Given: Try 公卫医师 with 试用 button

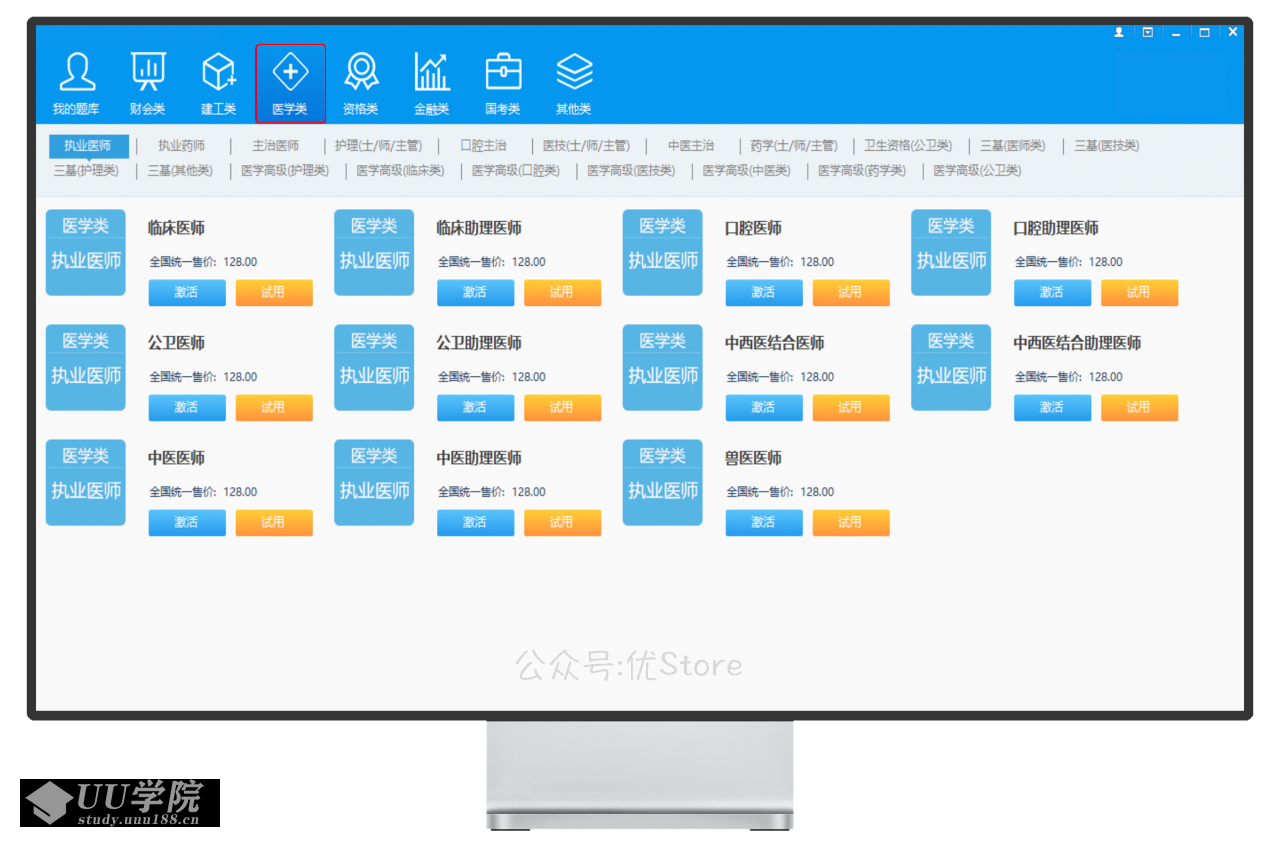Looking at the screenshot, I should click(274, 407).
